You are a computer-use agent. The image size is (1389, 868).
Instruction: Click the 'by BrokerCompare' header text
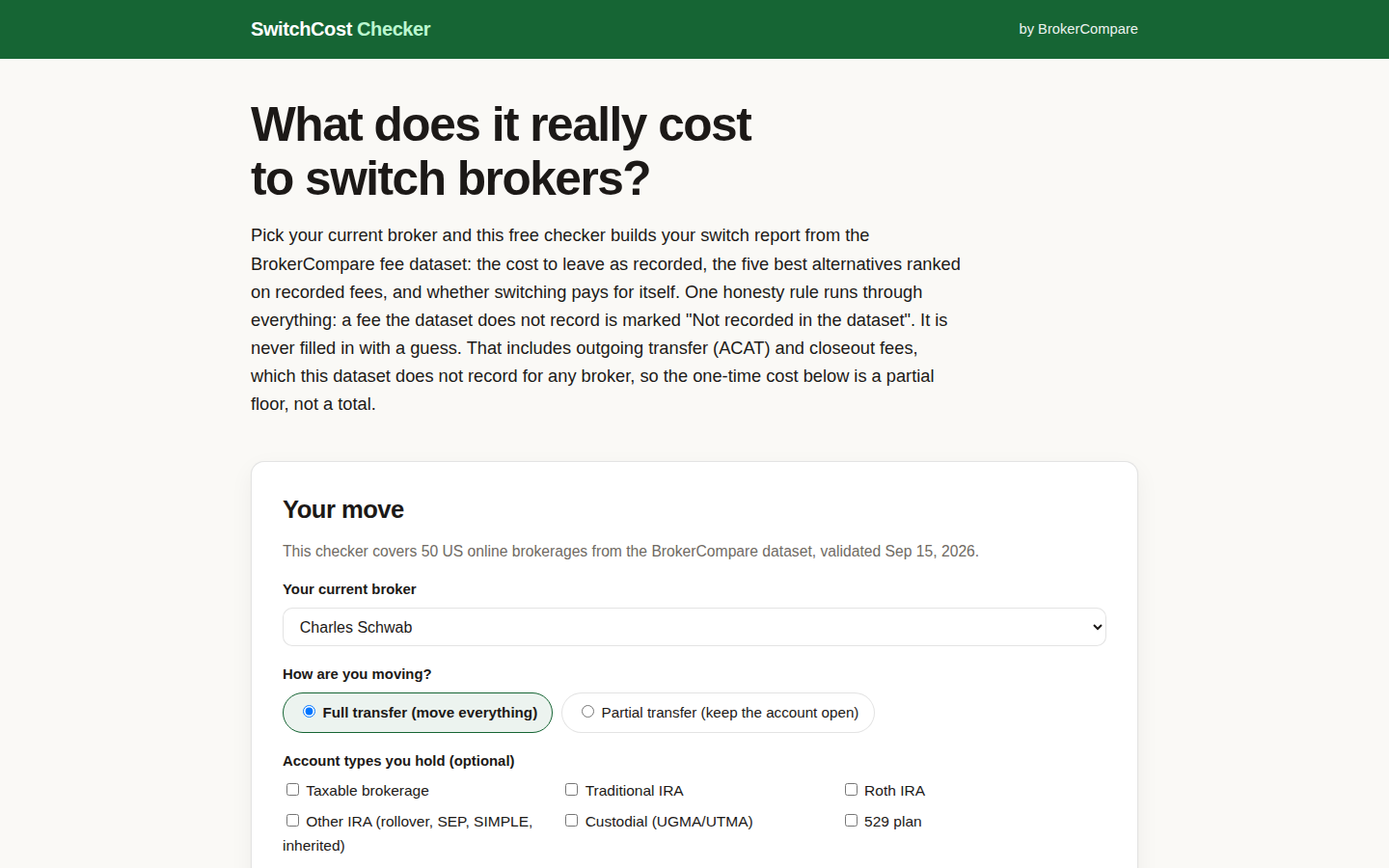[x=1078, y=29]
